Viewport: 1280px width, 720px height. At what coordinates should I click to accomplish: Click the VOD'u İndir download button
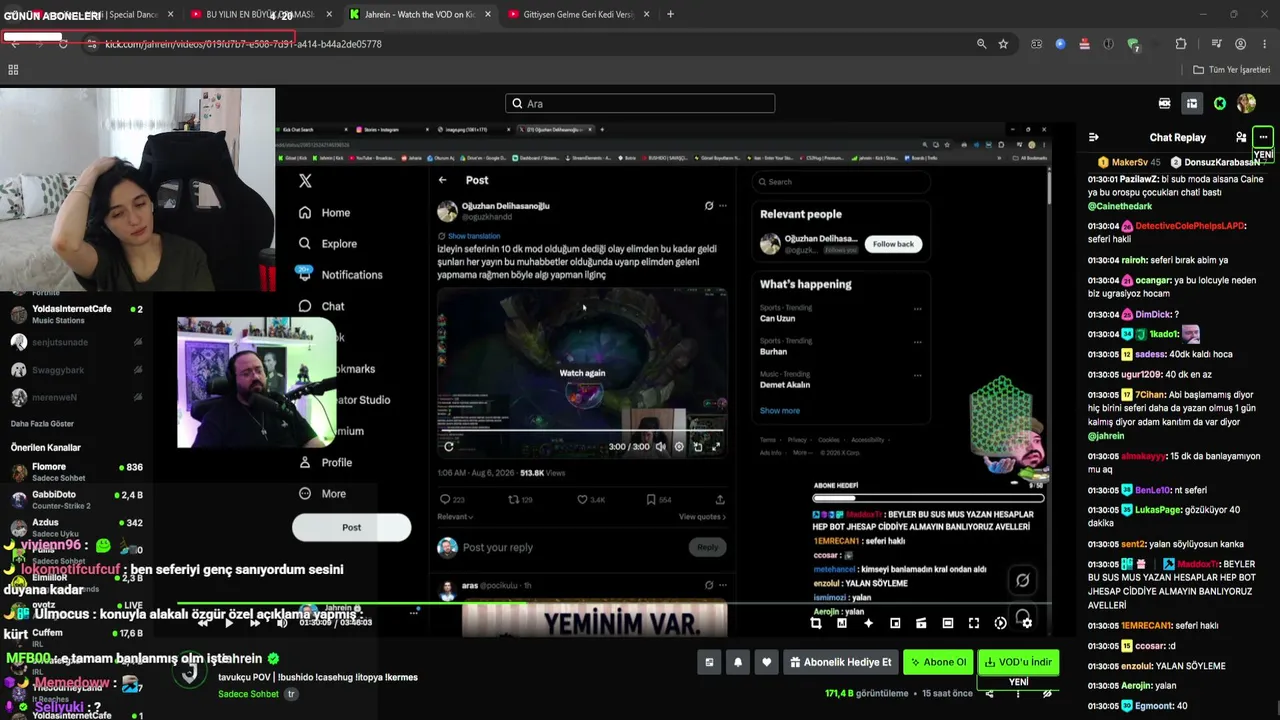(1018, 662)
